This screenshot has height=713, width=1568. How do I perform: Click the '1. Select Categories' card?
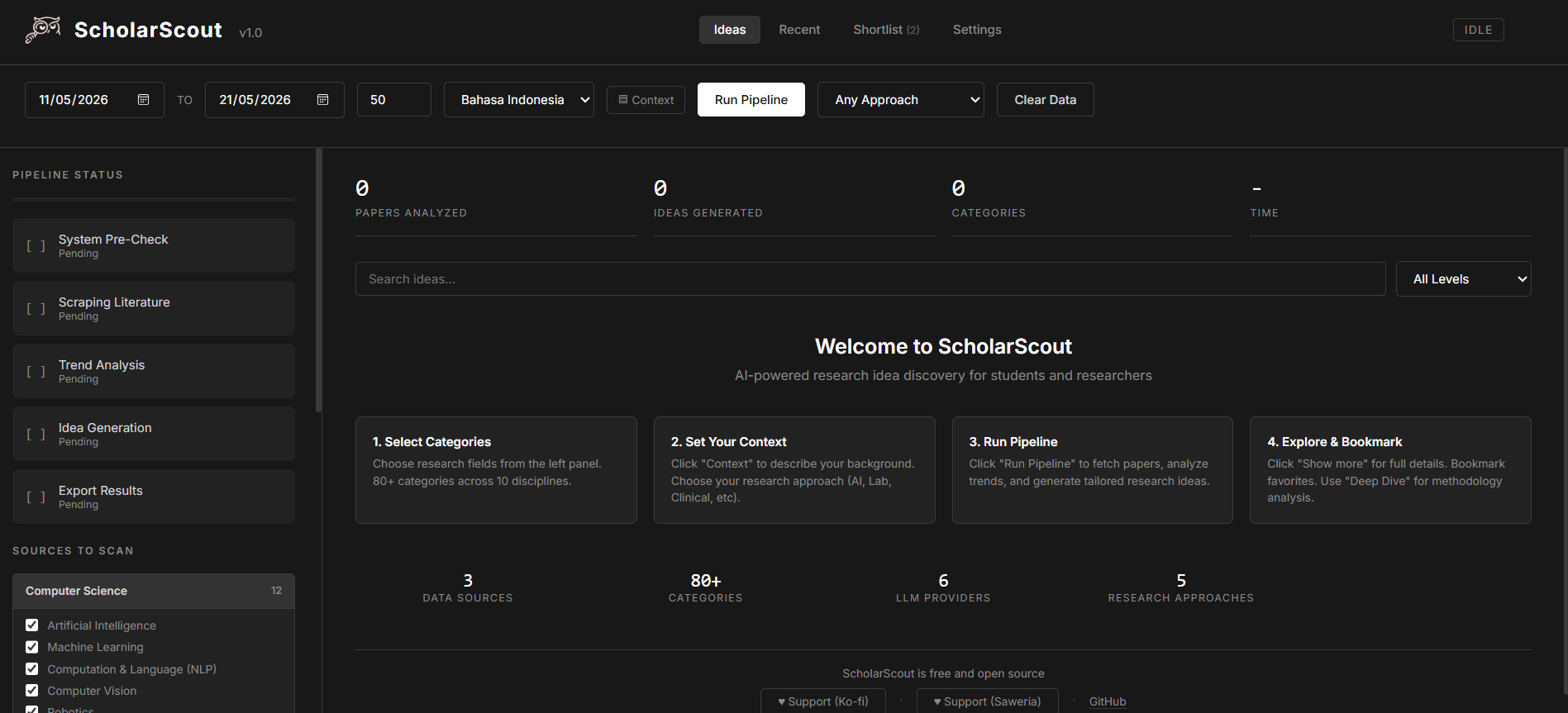pyautogui.click(x=496, y=470)
